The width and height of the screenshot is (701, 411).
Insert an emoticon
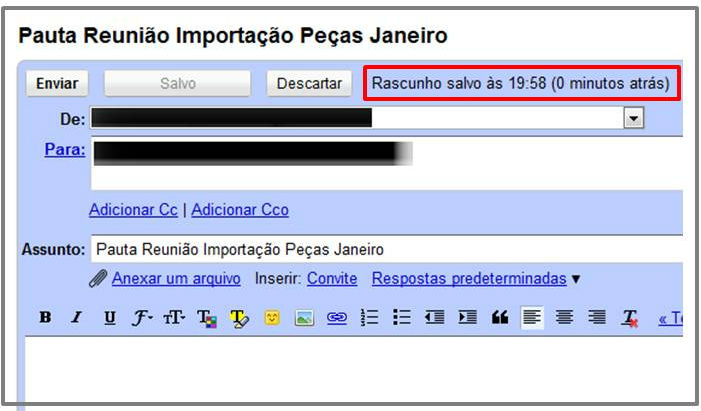272,318
